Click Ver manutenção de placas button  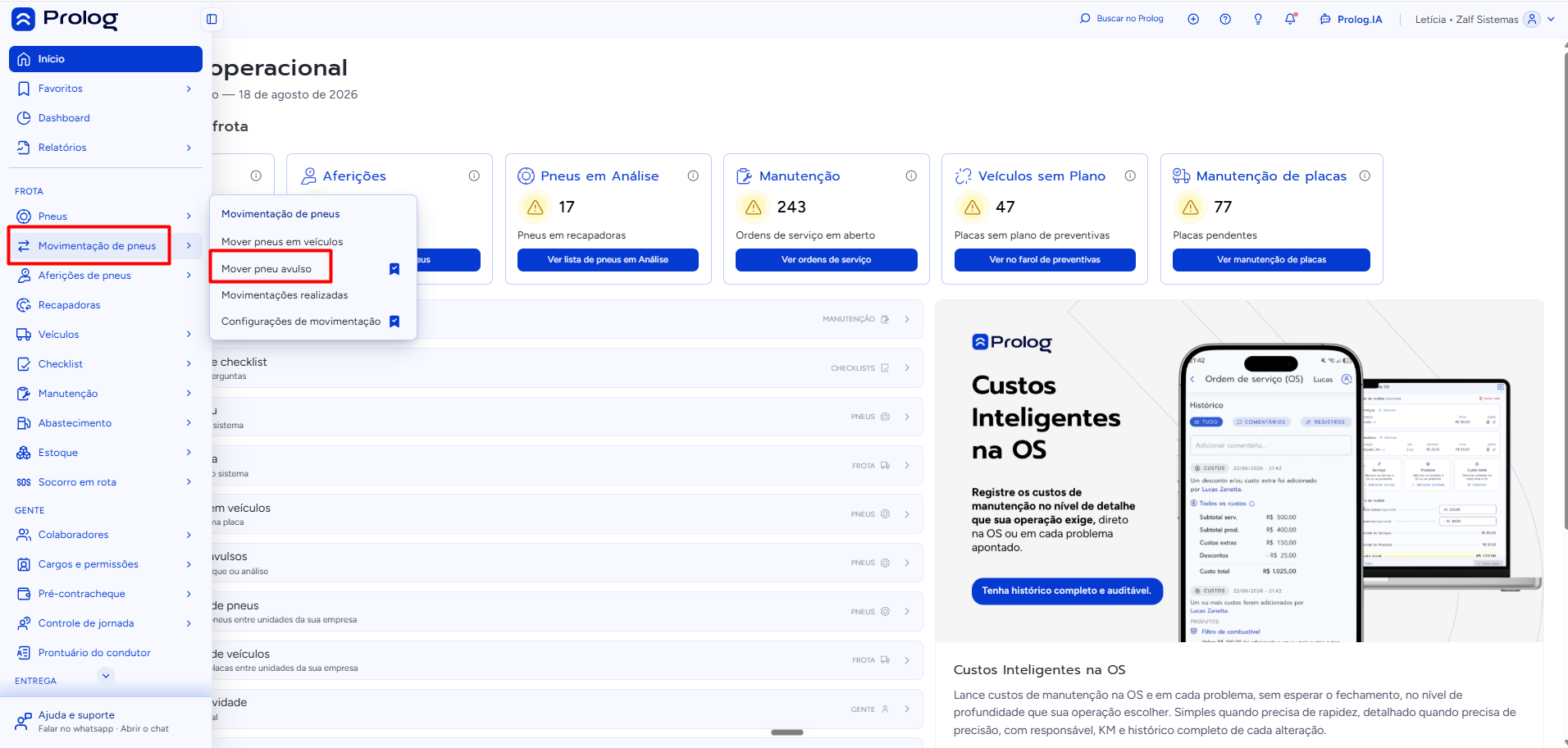pyautogui.click(x=1271, y=260)
